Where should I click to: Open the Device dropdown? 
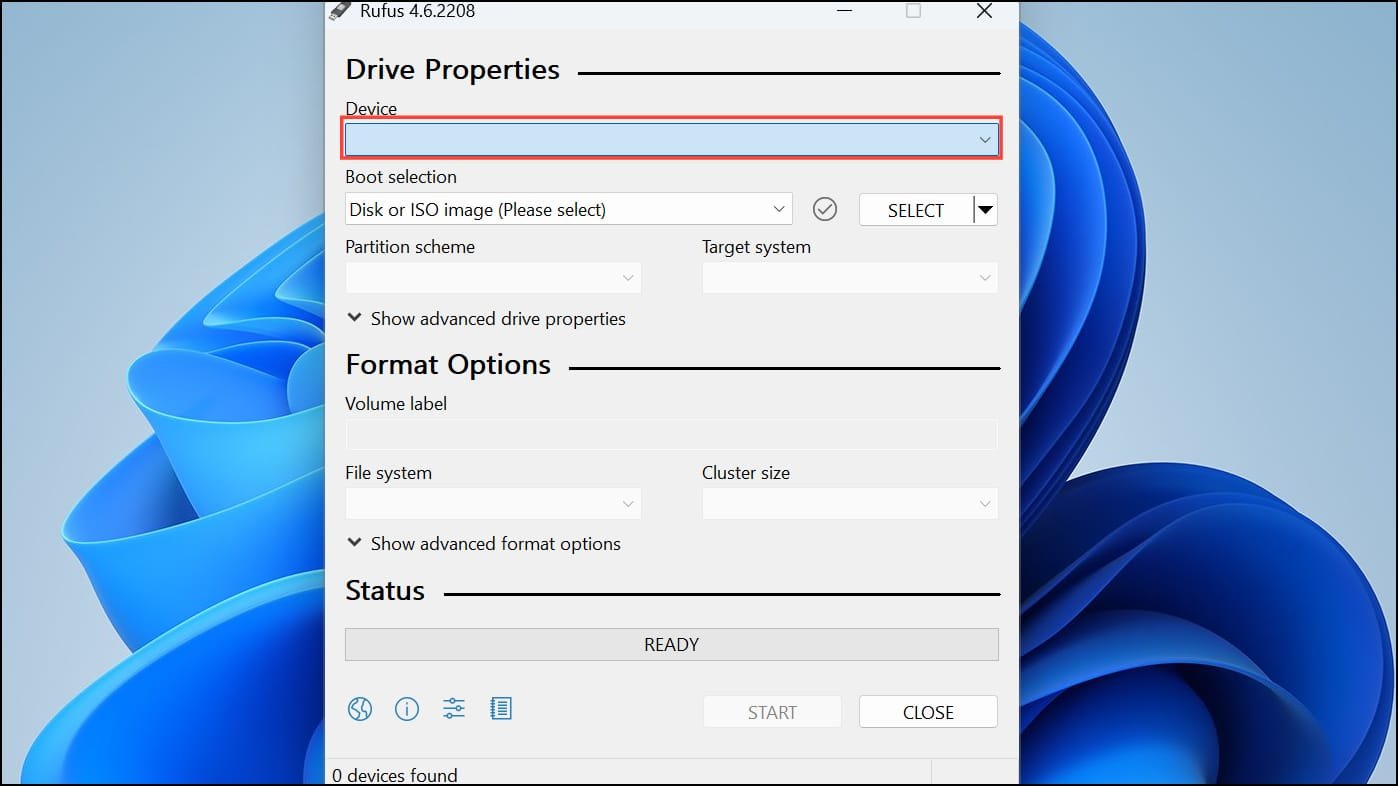[671, 140]
